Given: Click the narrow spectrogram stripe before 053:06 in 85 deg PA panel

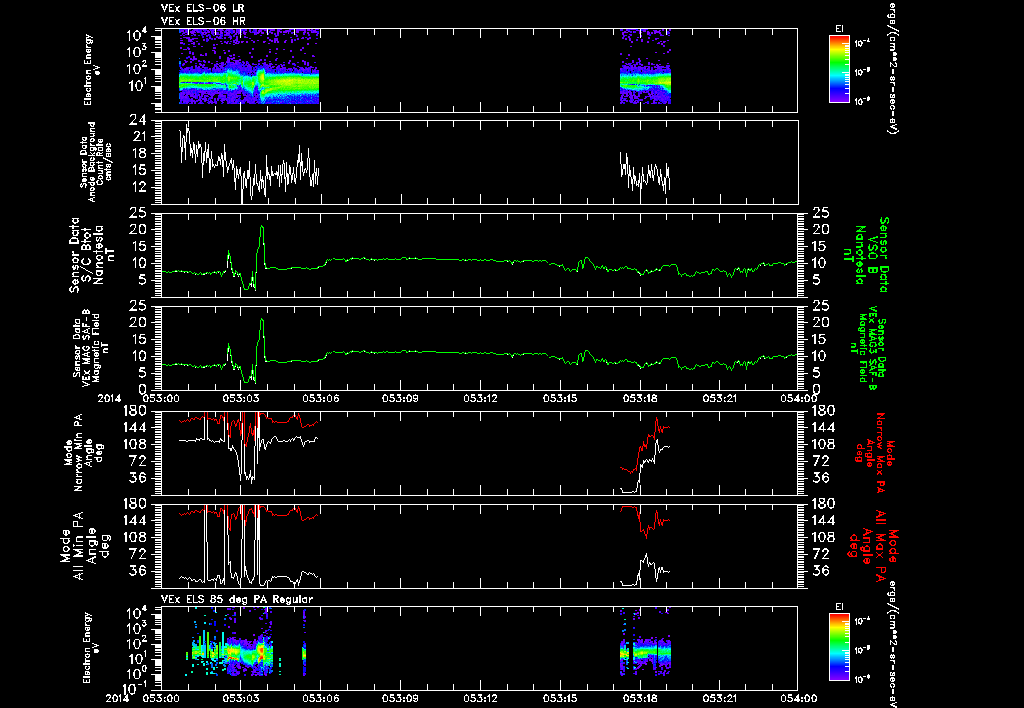Looking at the screenshot, I should (x=304, y=642).
